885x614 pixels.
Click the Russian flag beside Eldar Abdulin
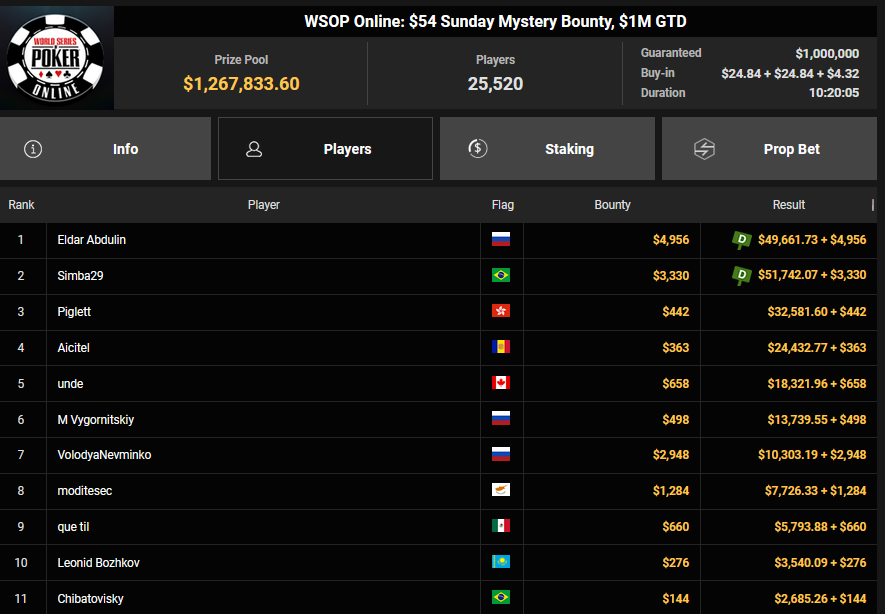coord(501,240)
